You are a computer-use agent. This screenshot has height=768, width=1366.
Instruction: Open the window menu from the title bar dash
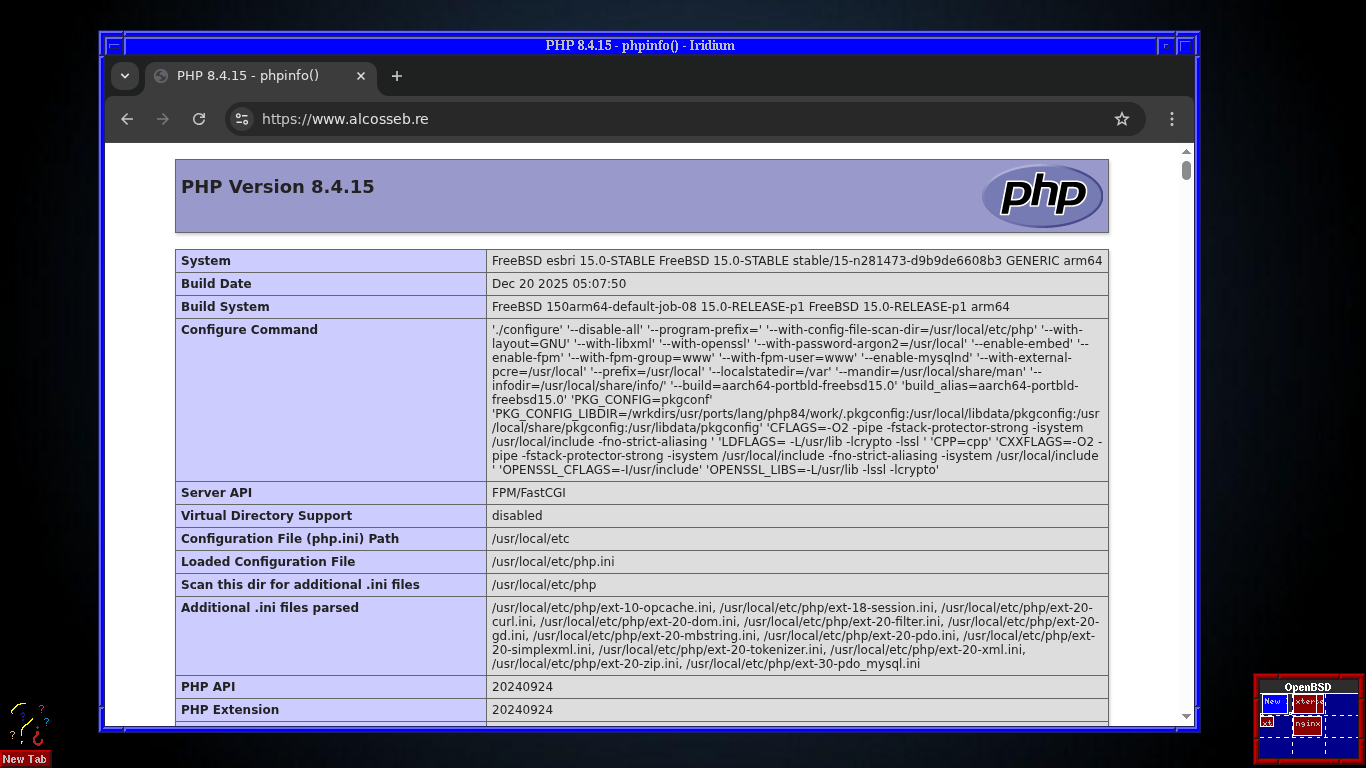[x=114, y=45]
